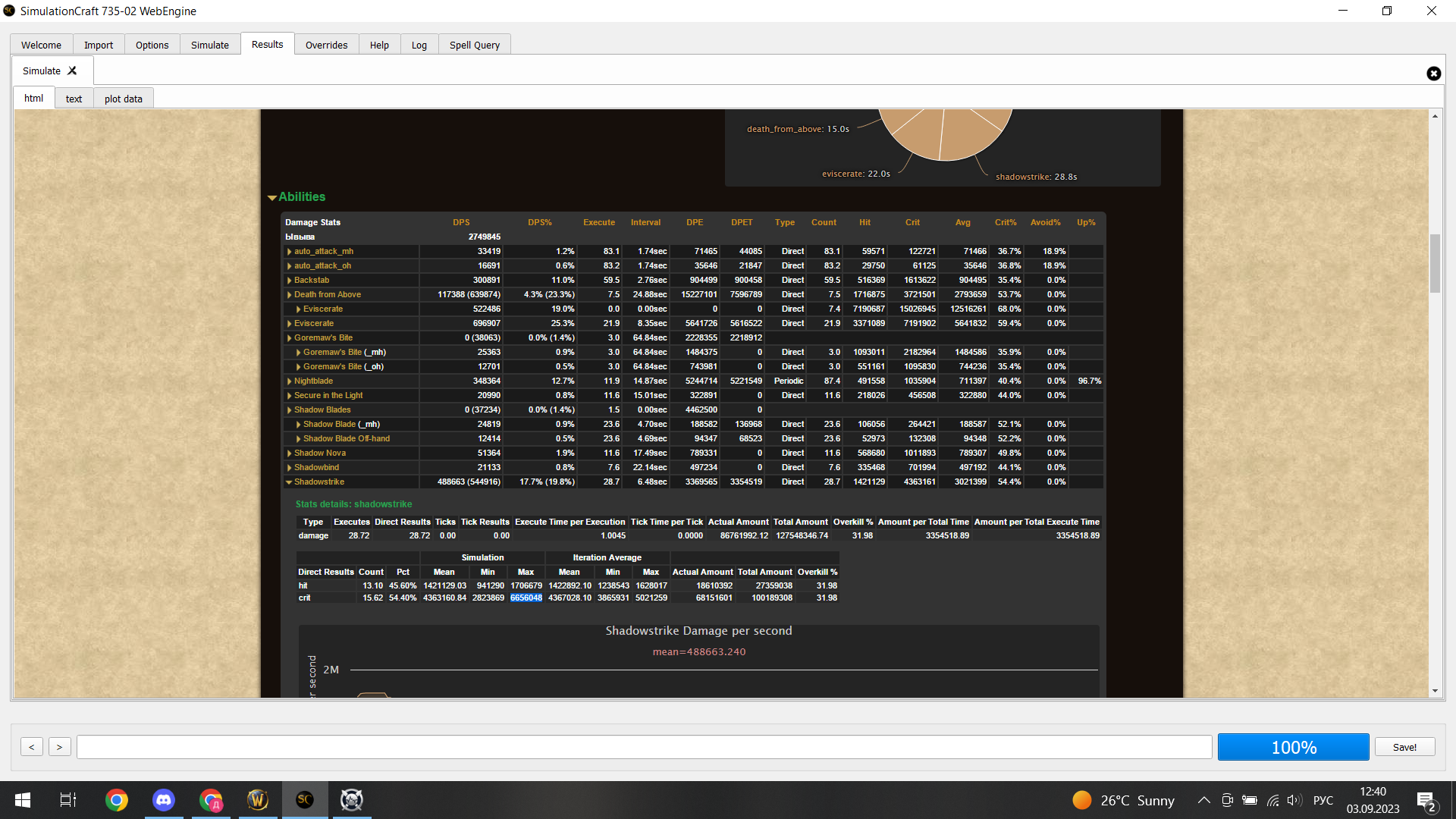Open Google Chrome from the taskbar
1456x819 pixels.
tap(117, 800)
